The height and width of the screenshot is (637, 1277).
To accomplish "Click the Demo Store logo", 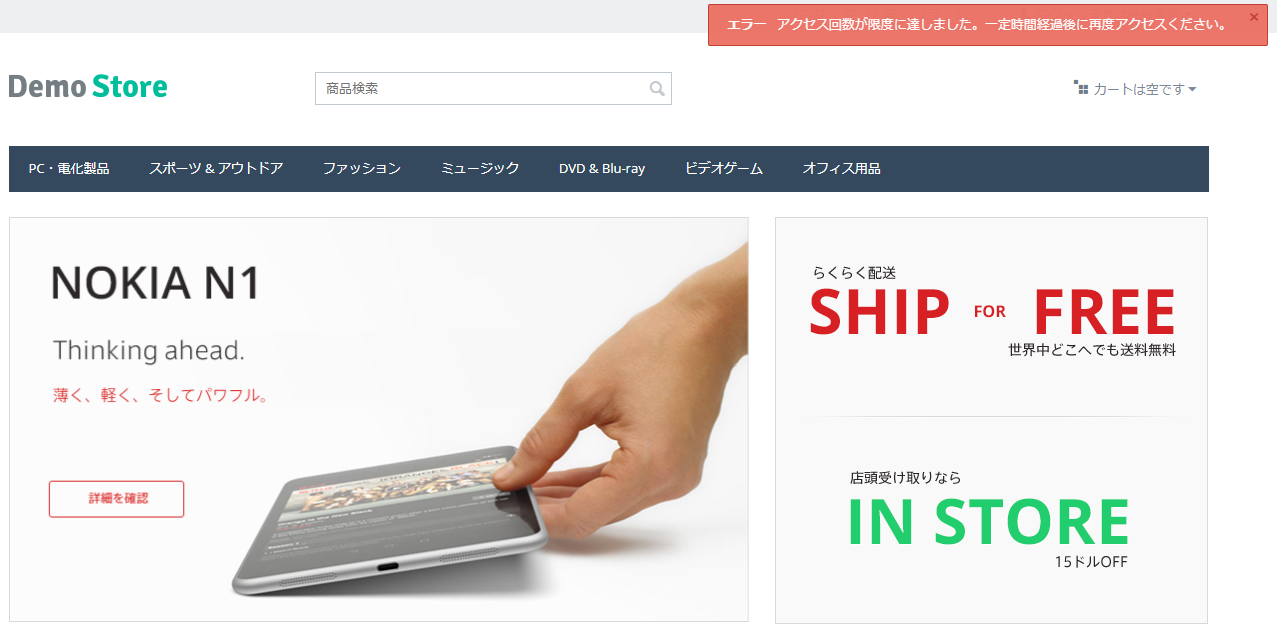I will [88, 87].
